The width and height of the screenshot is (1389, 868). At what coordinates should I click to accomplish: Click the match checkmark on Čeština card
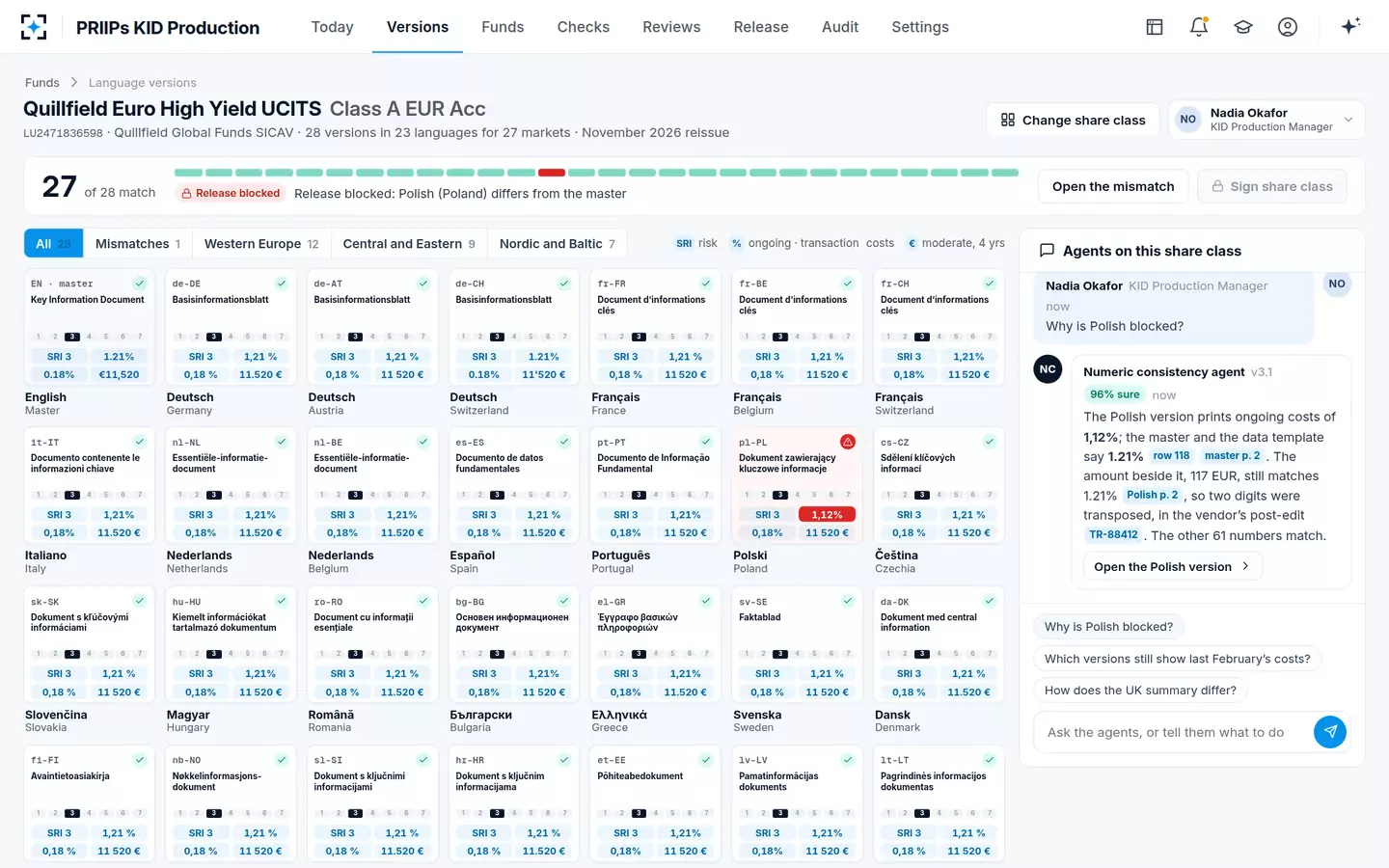(x=990, y=442)
